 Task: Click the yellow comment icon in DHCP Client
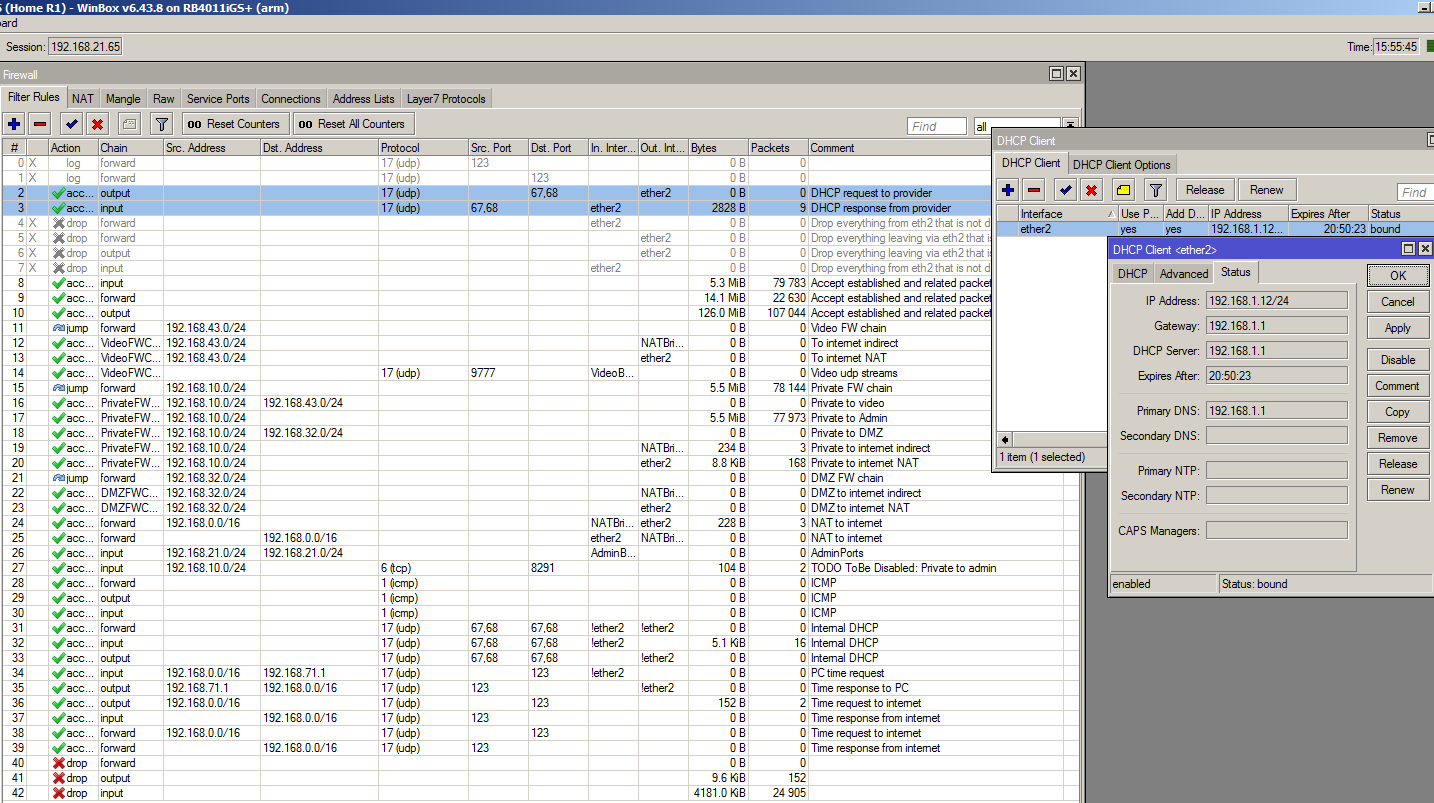coord(1123,190)
